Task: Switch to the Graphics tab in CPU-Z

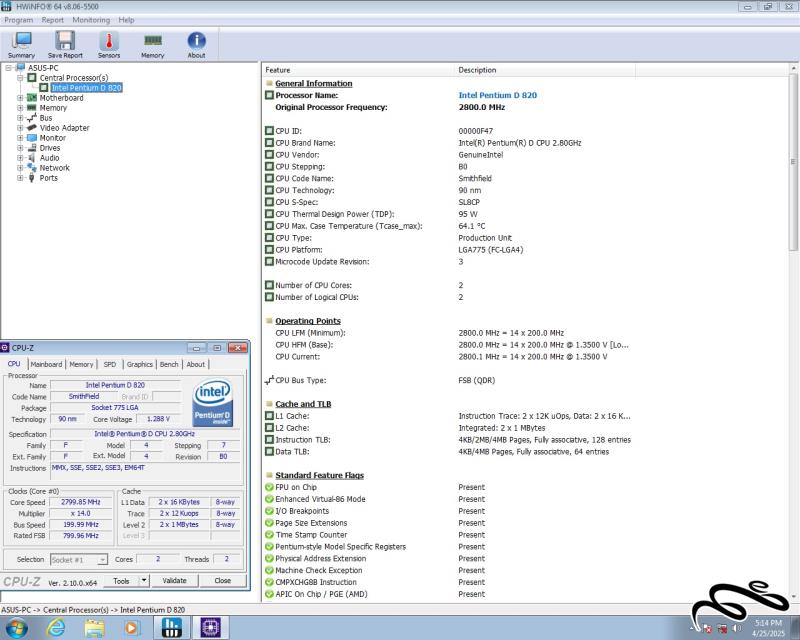Action: tap(139, 364)
